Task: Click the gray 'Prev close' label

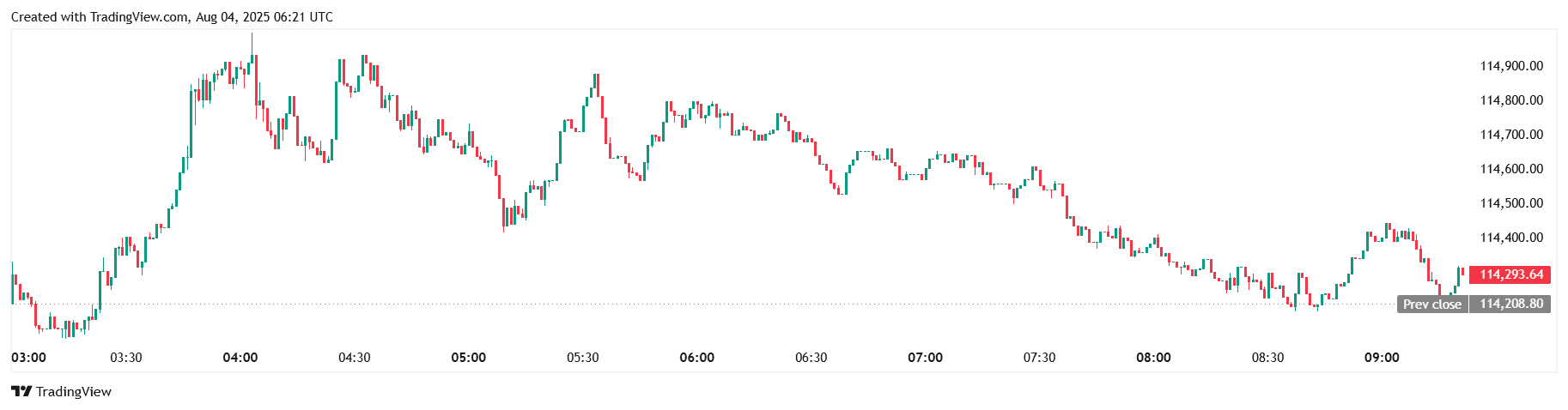Action: pyautogui.click(x=1432, y=304)
